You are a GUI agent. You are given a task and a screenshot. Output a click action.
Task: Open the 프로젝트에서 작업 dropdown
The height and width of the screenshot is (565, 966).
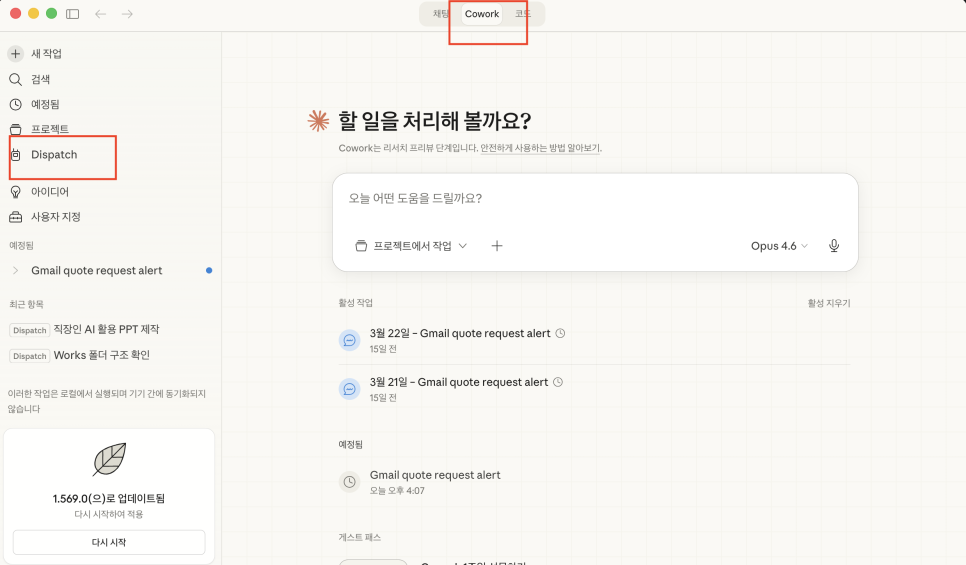[x=411, y=246]
